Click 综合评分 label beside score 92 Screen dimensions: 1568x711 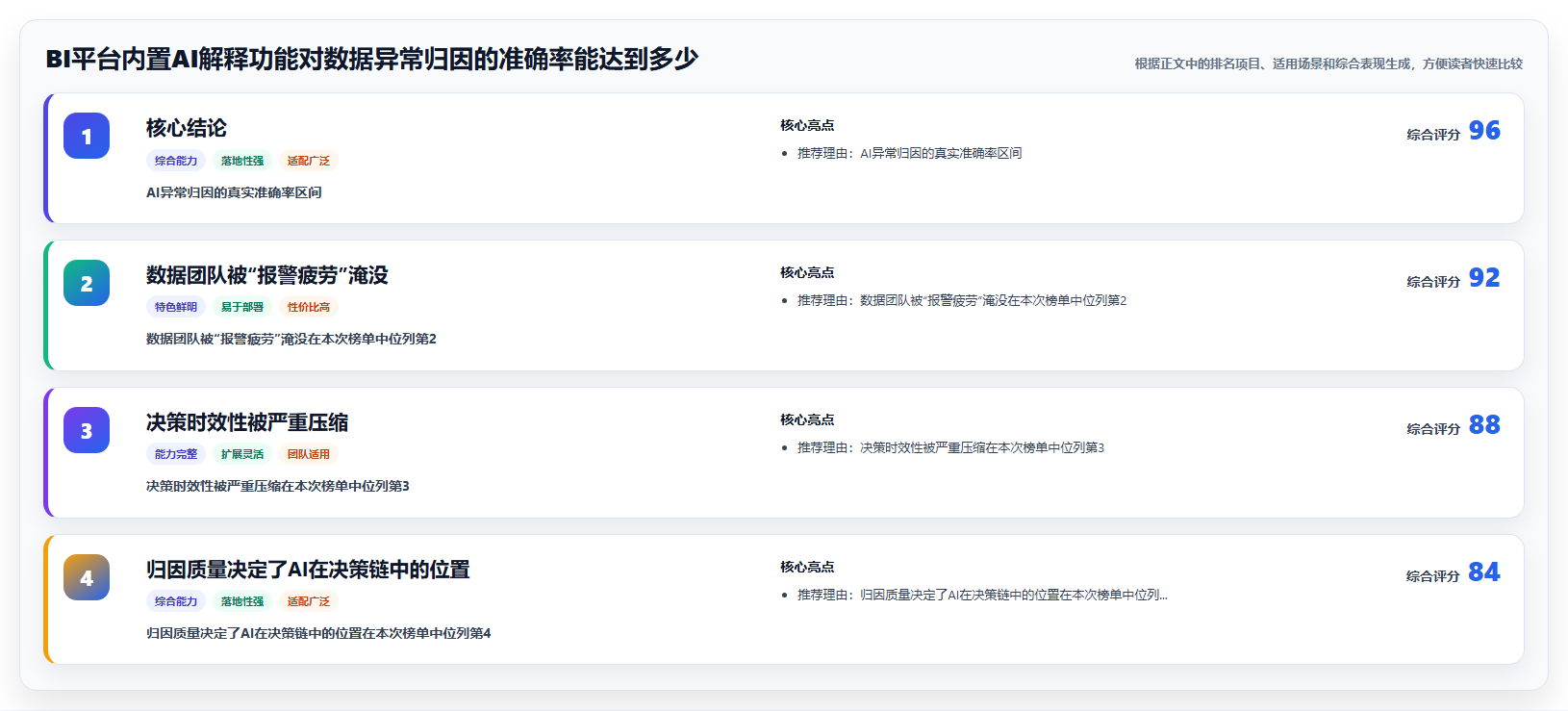[x=1433, y=282]
